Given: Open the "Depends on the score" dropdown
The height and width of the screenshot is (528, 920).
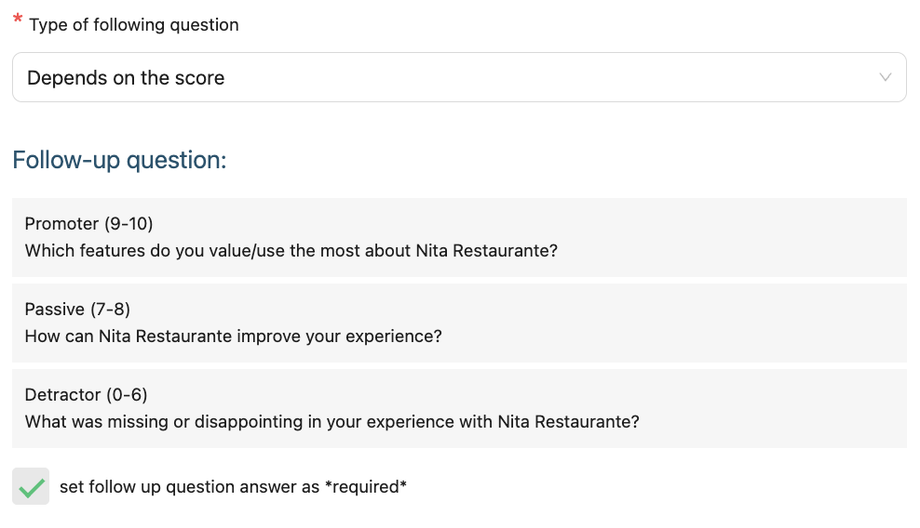Looking at the screenshot, I should [459, 77].
